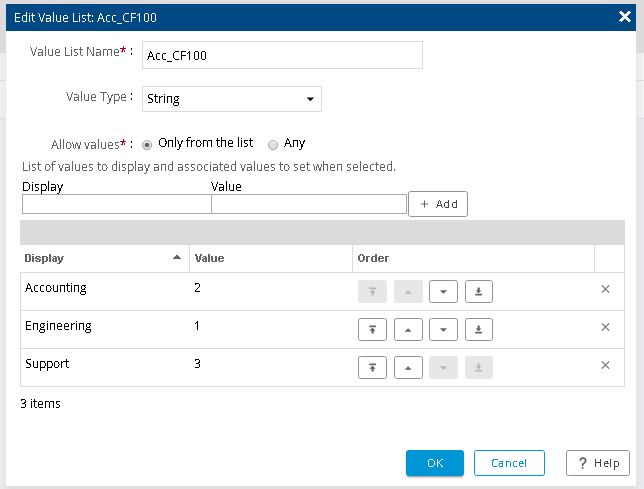Screen dimensions: 644x489
Task: Move Engineering row up one position
Action: point(408,329)
